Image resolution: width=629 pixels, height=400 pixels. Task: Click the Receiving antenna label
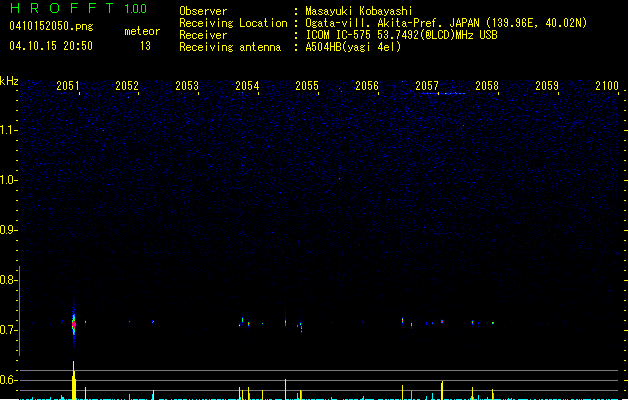pos(230,47)
